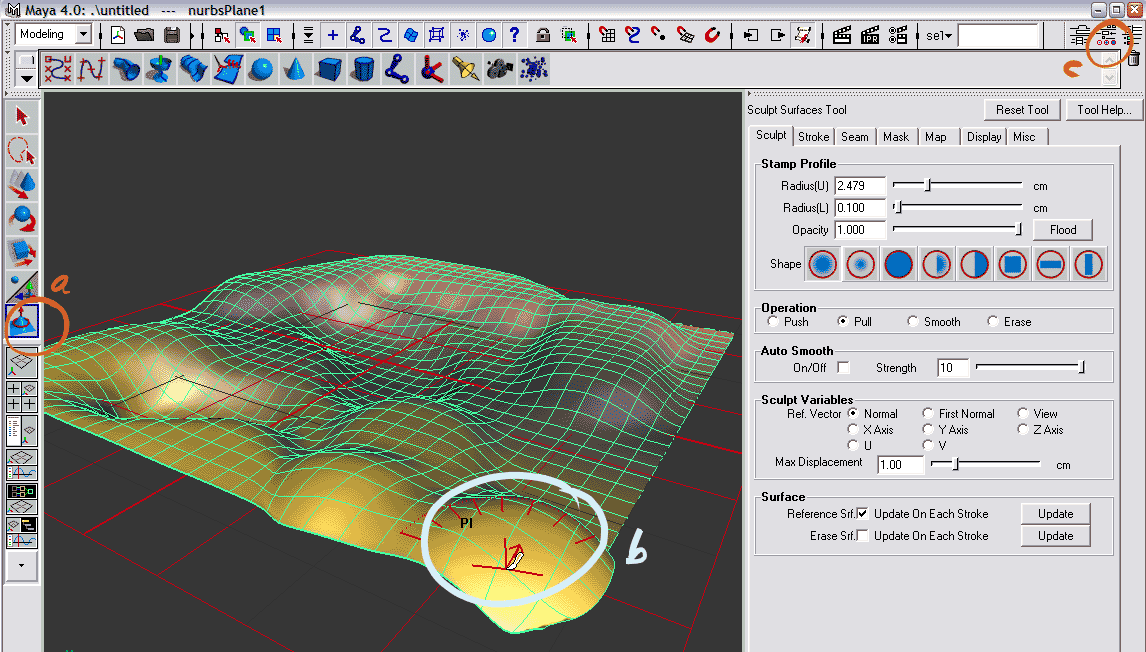The width and height of the screenshot is (1146, 652).
Task: Switch to the Stroke tab
Action: pos(813,137)
